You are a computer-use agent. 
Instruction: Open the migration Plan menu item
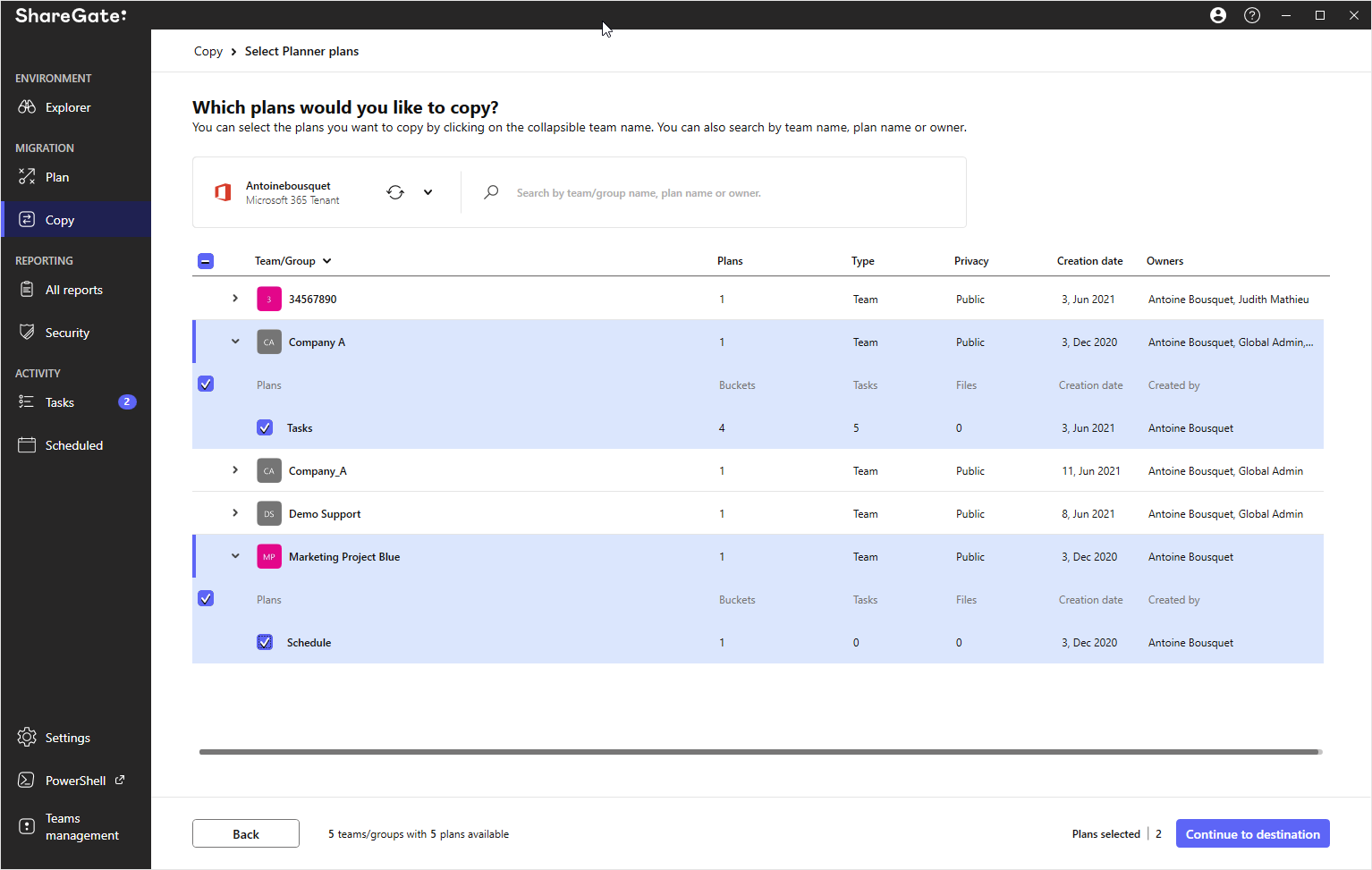click(76, 177)
